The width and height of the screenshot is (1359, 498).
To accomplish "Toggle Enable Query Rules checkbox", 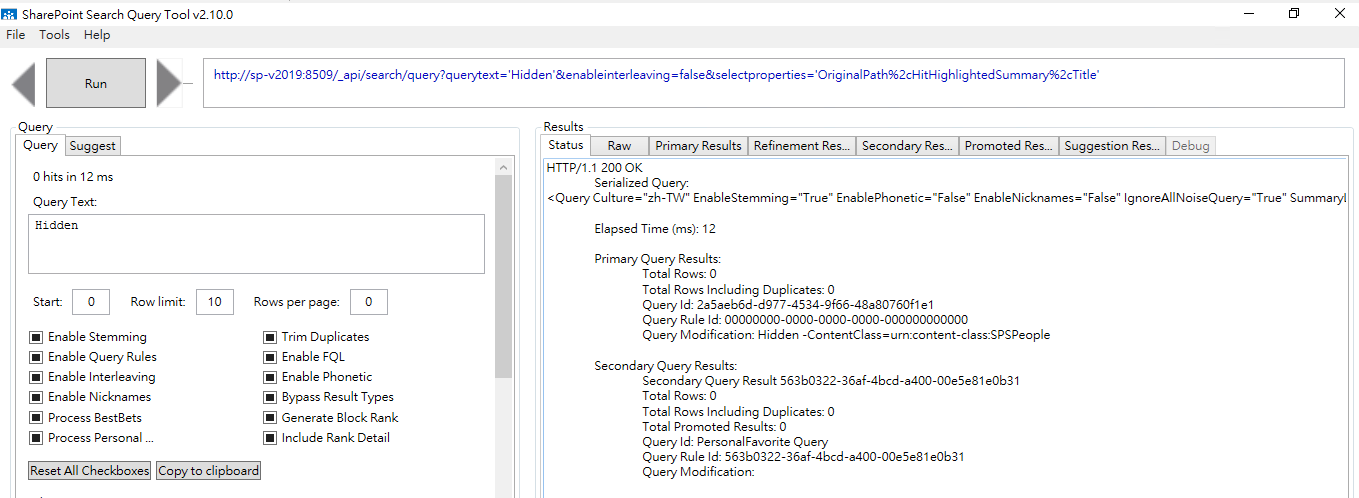I will tap(36, 357).
